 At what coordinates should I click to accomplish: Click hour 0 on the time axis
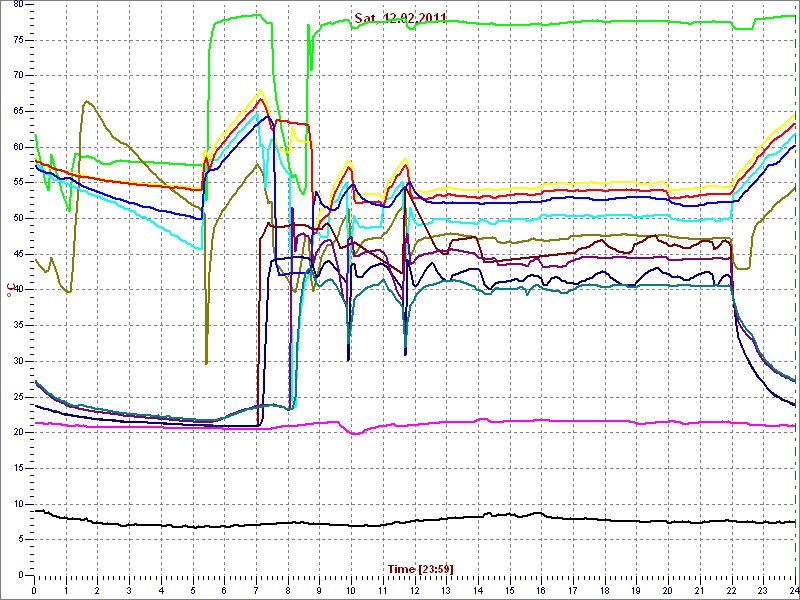[x=35, y=591]
